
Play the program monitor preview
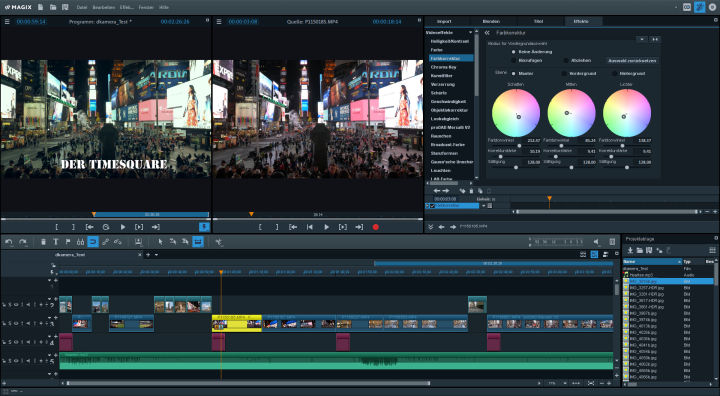(x=123, y=227)
